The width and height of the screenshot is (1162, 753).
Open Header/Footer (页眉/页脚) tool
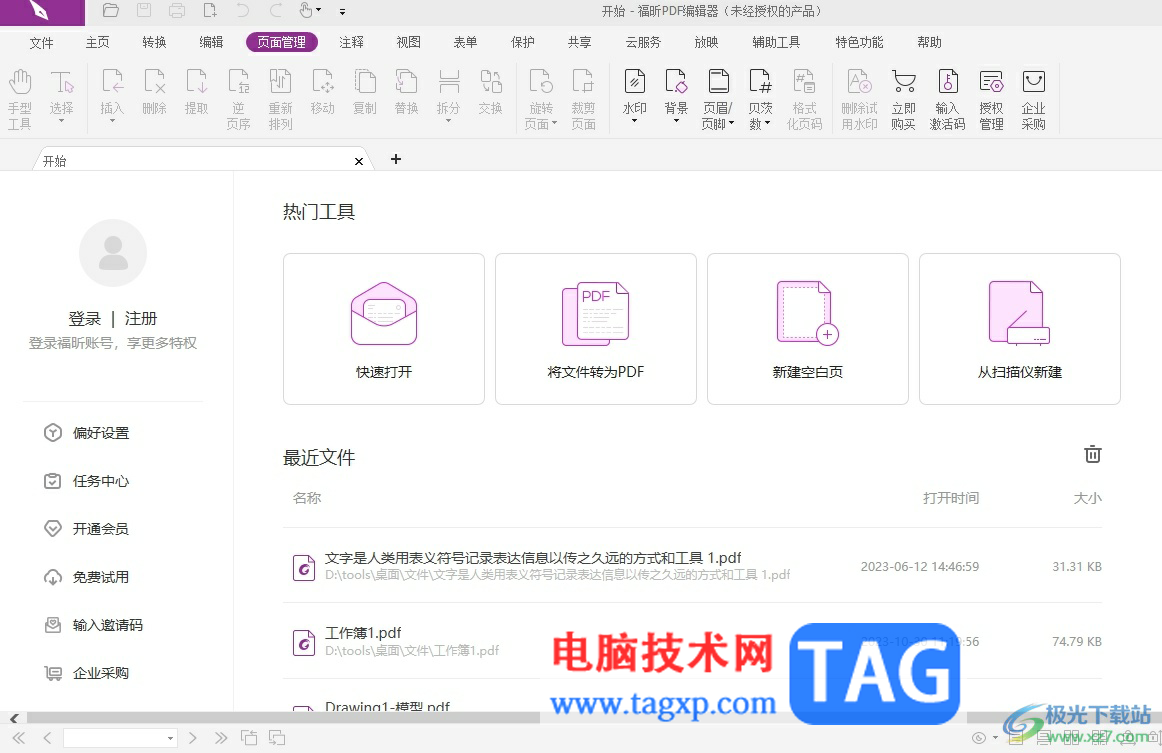[x=717, y=99]
